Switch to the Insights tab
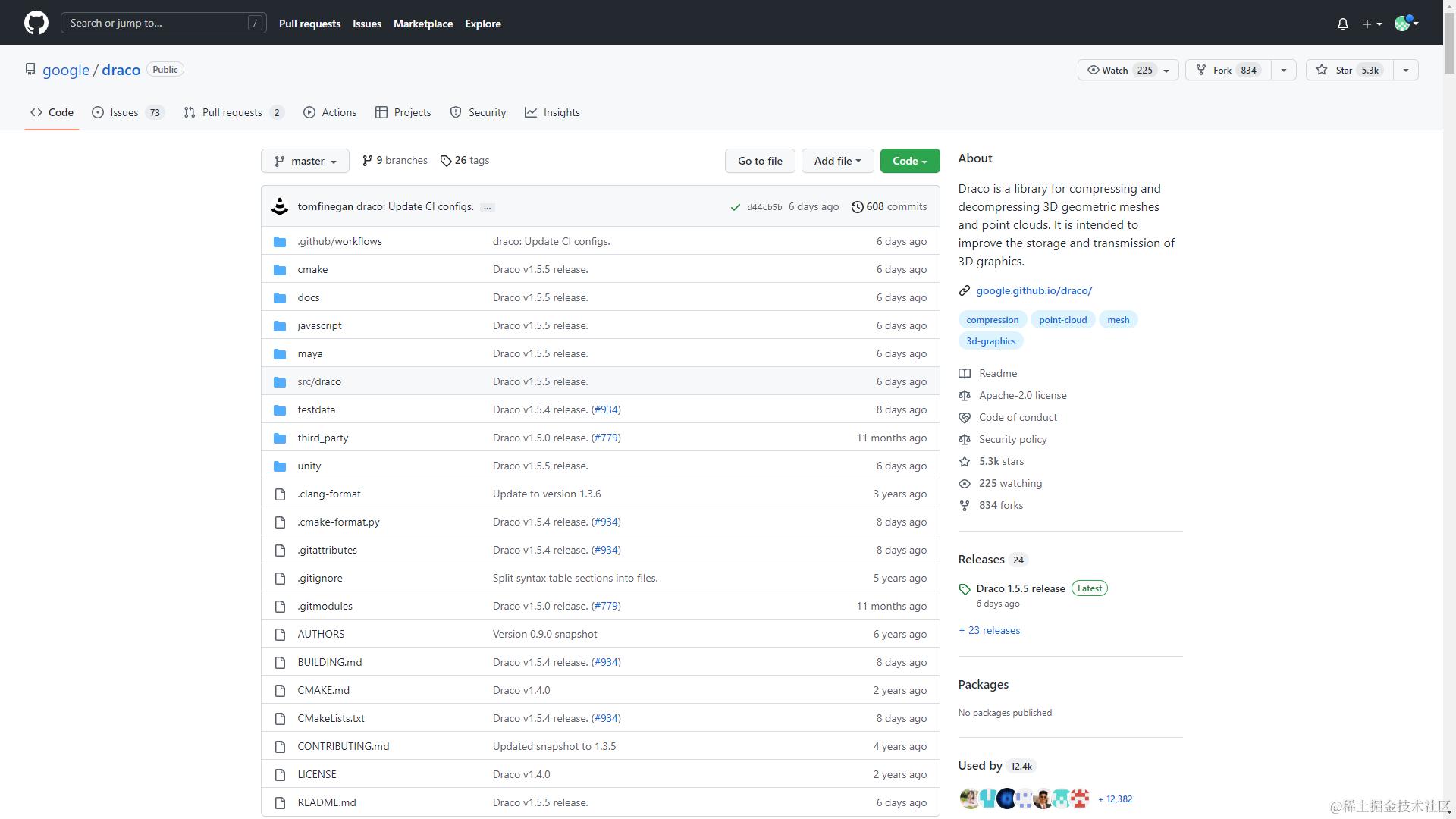The height and width of the screenshot is (819, 1456). point(553,112)
